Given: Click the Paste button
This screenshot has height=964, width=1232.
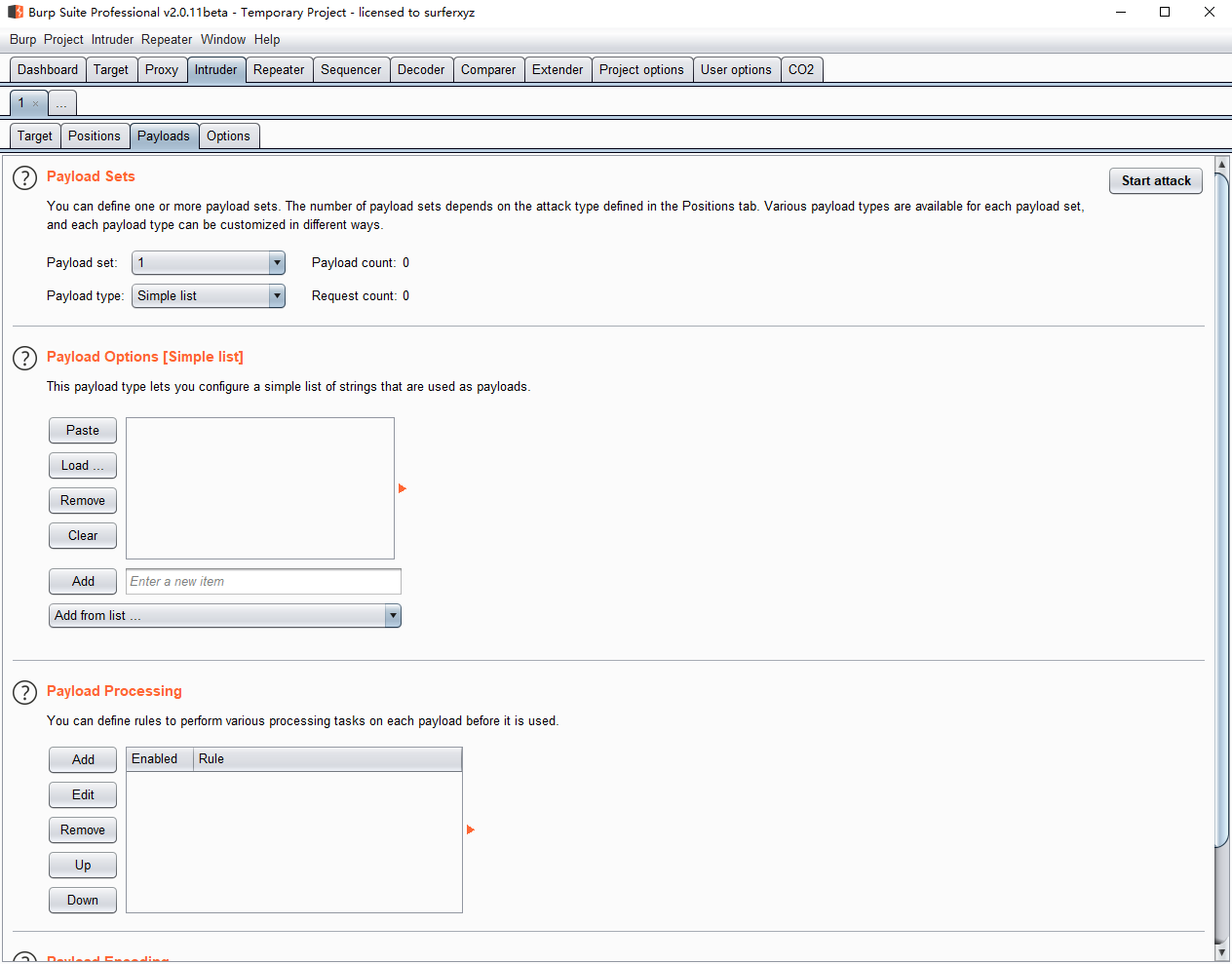Looking at the screenshot, I should tap(83, 431).
